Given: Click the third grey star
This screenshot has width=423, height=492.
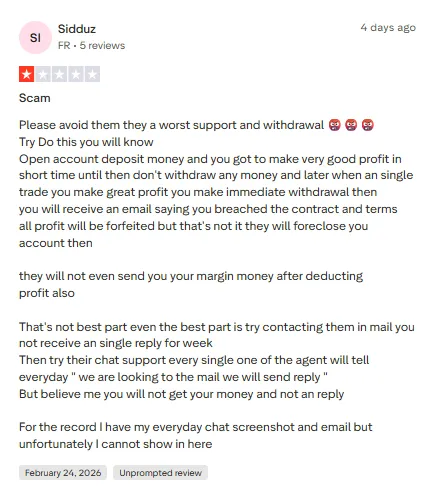Looking at the screenshot, I should pos(59,74).
